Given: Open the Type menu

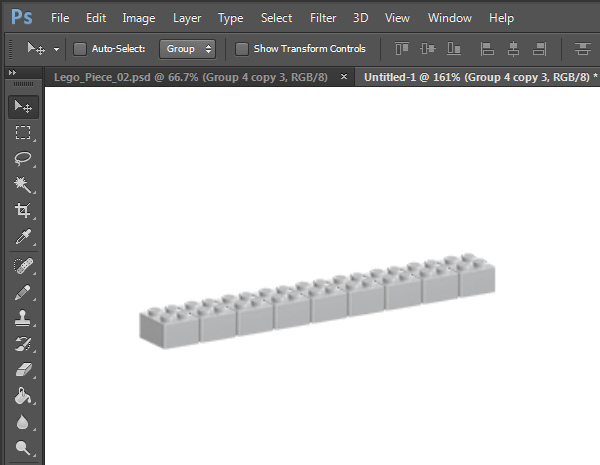Looking at the screenshot, I should [x=231, y=18].
